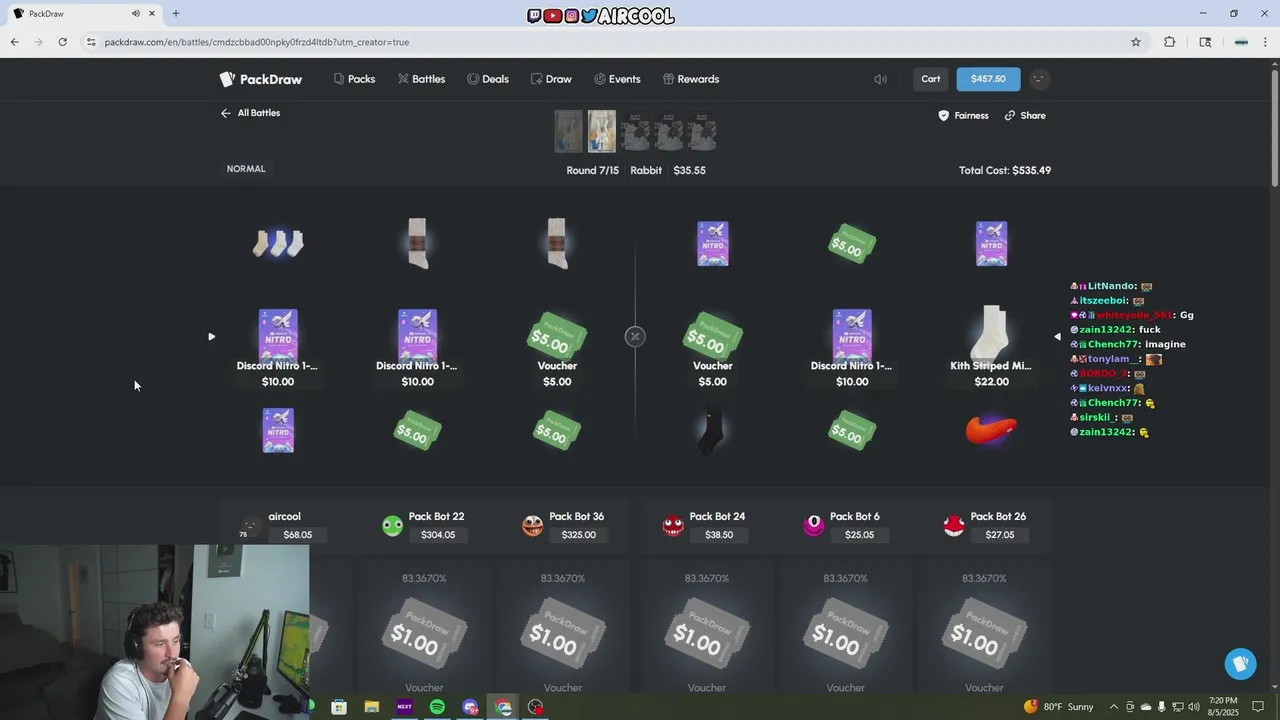Open Pack Bot 26 red avatar

pyautogui.click(x=954, y=526)
